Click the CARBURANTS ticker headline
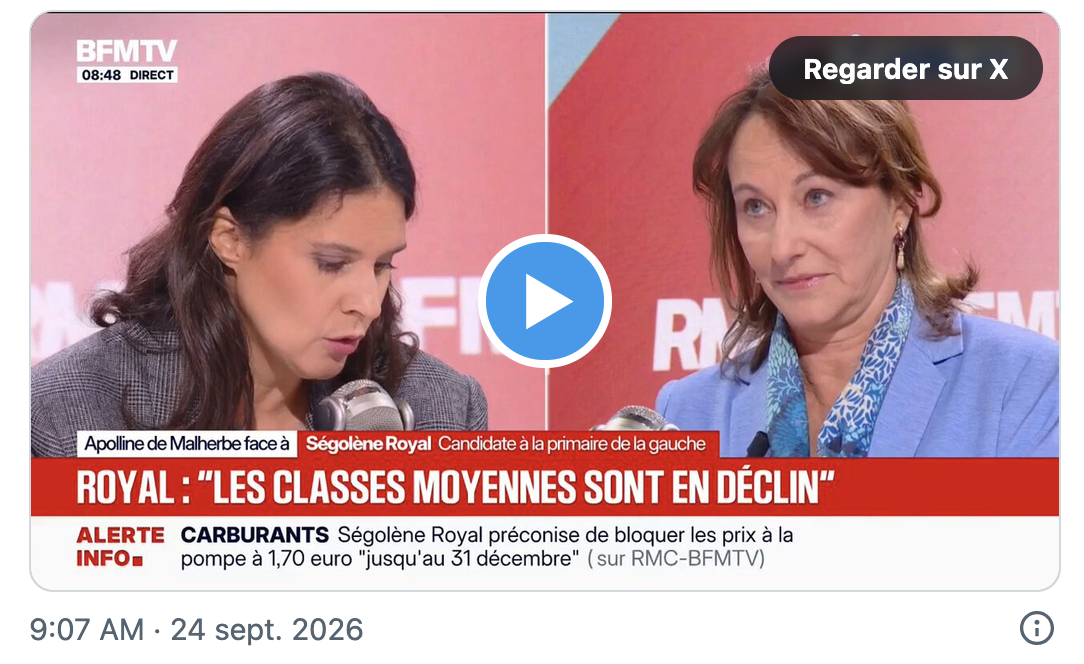This screenshot has height=664, width=1084. [254, 535]
